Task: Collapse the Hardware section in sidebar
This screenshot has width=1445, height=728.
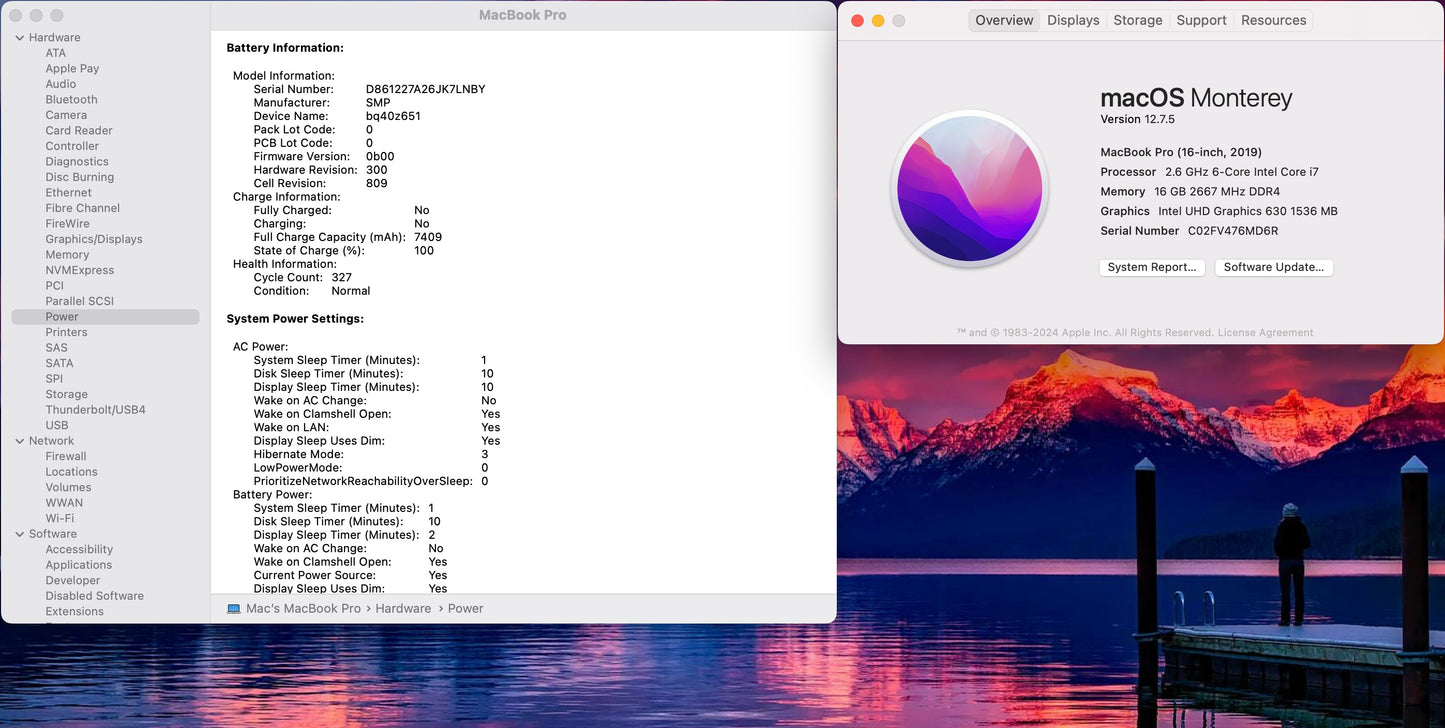Action: click(x=20, y=38)
